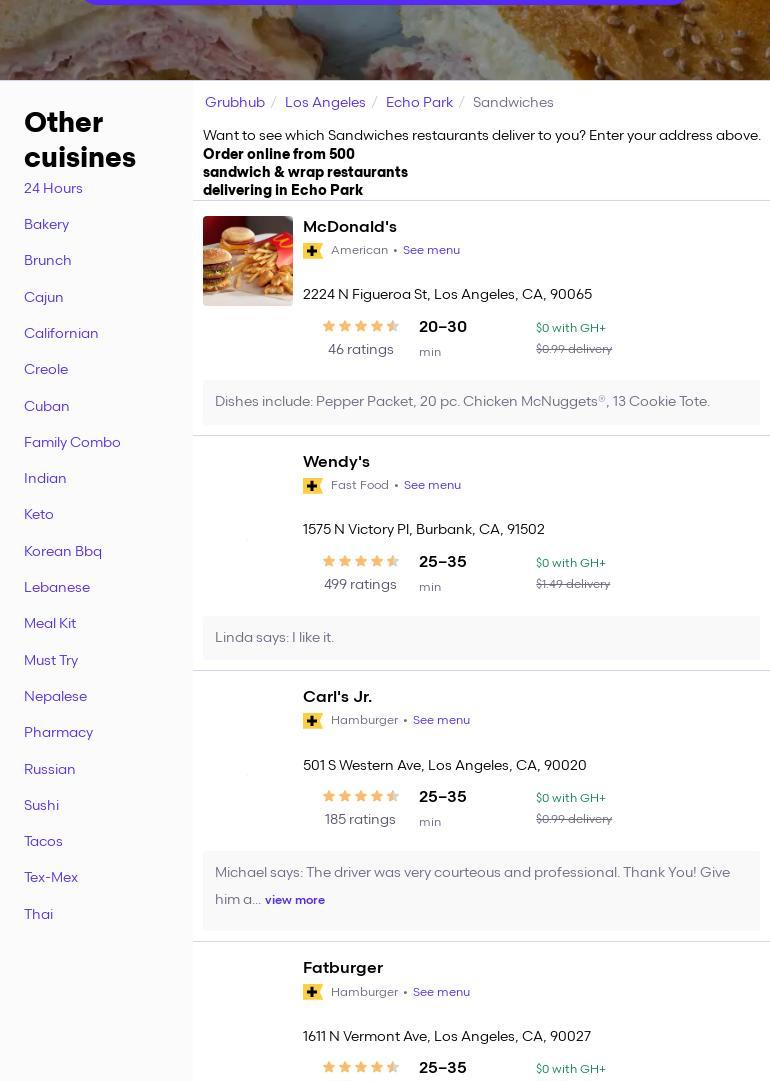This screenshot has width=770, height=1081.
Task: Click the GH+ badge under Carl's Jr.
Action: pos(313,721)
